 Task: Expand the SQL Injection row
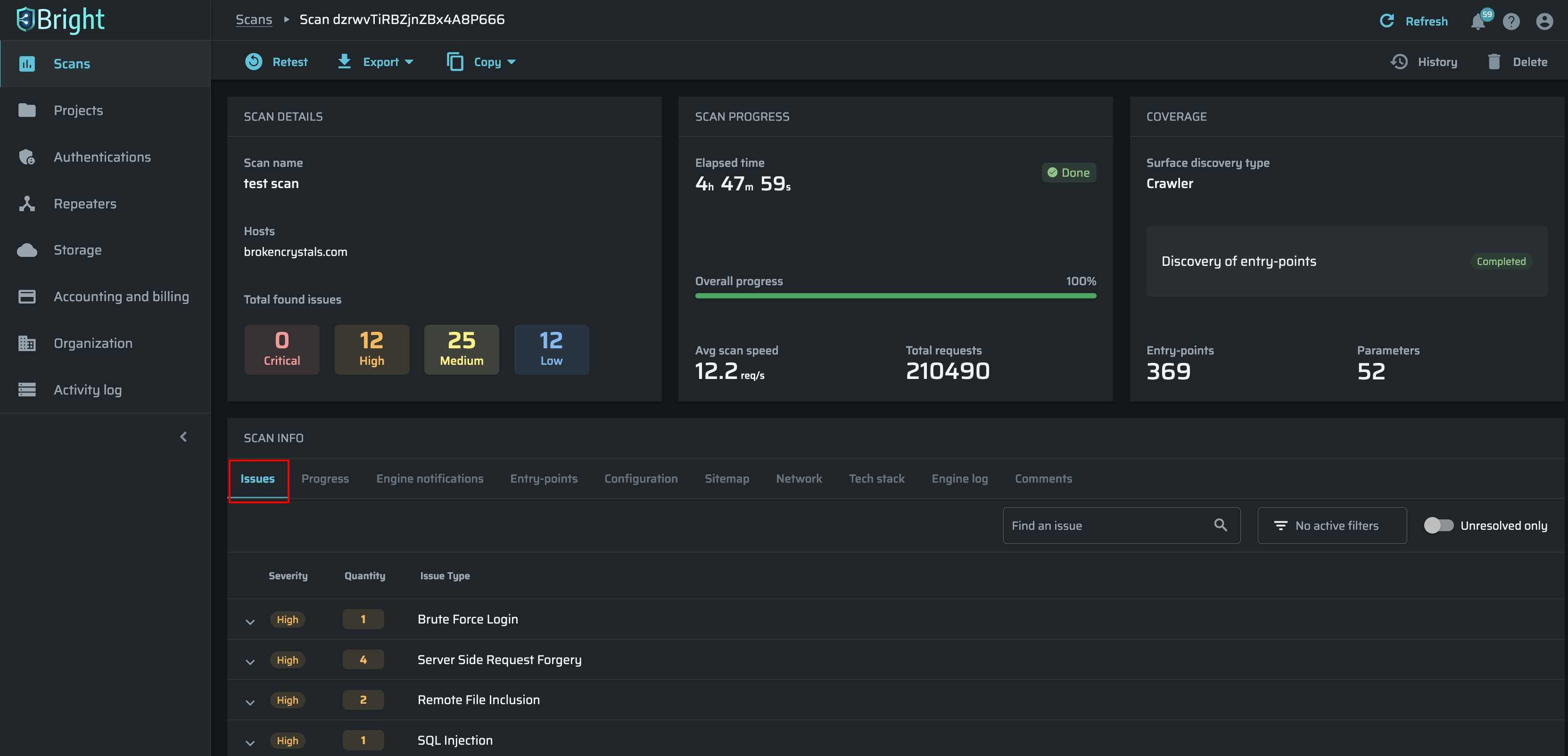(x=250, y=742)
